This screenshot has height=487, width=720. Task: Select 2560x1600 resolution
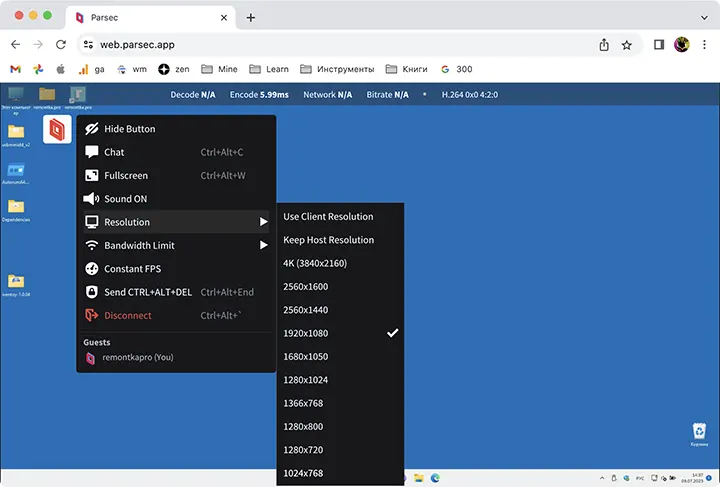coord(340,286)
